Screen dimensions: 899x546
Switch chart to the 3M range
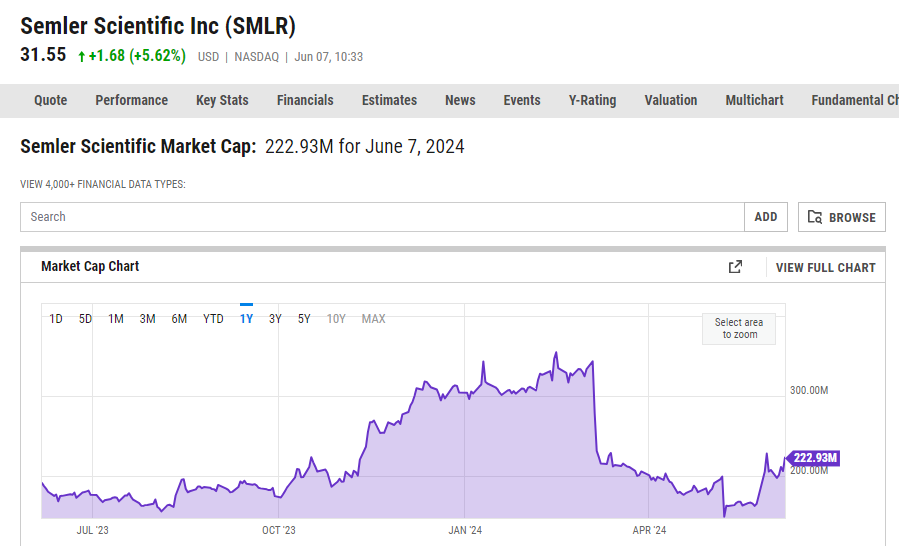coord(147,319)
